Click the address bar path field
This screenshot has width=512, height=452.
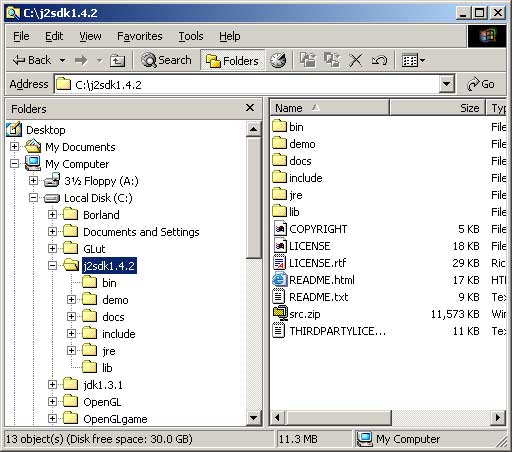point(247,85)
